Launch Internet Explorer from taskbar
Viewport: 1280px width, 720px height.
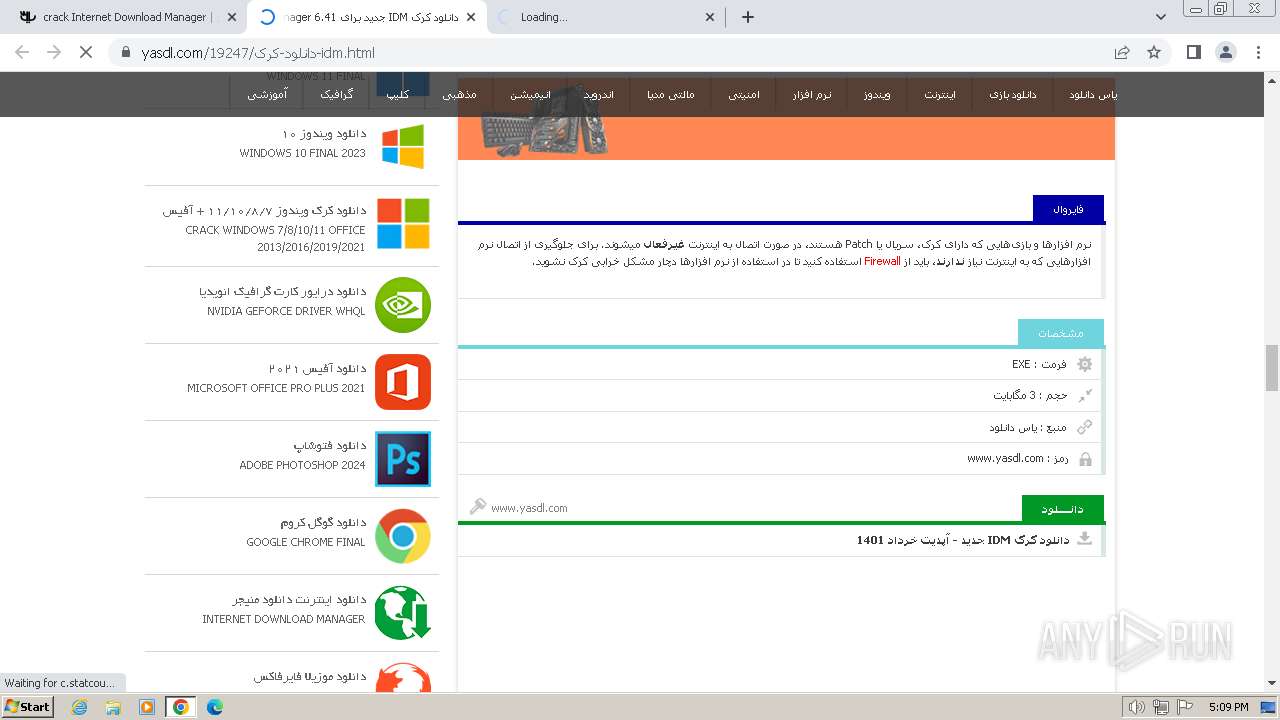[x=80, y=707]
